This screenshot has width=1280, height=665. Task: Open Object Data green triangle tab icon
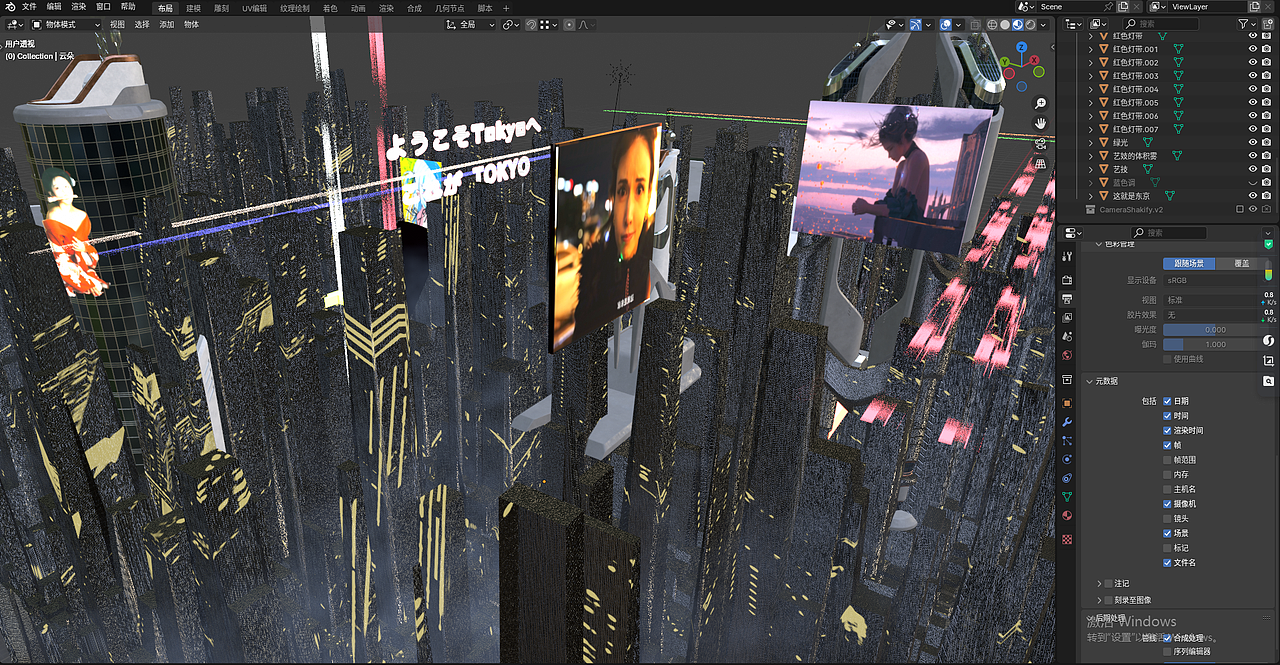click(x=1068, y=497)
